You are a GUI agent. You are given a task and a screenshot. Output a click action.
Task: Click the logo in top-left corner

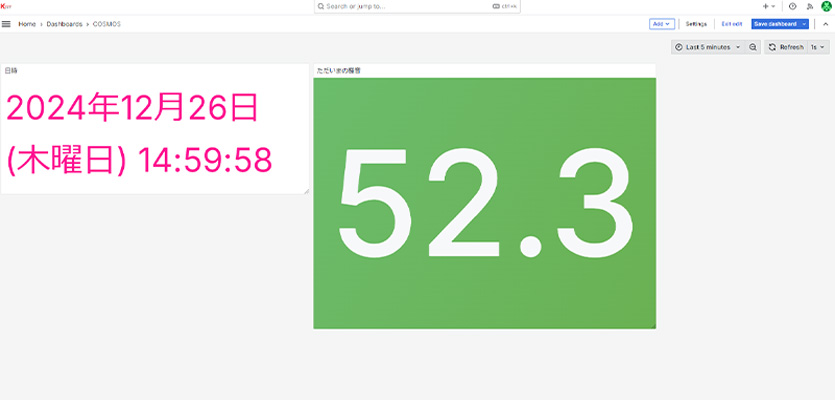[6, 5]
